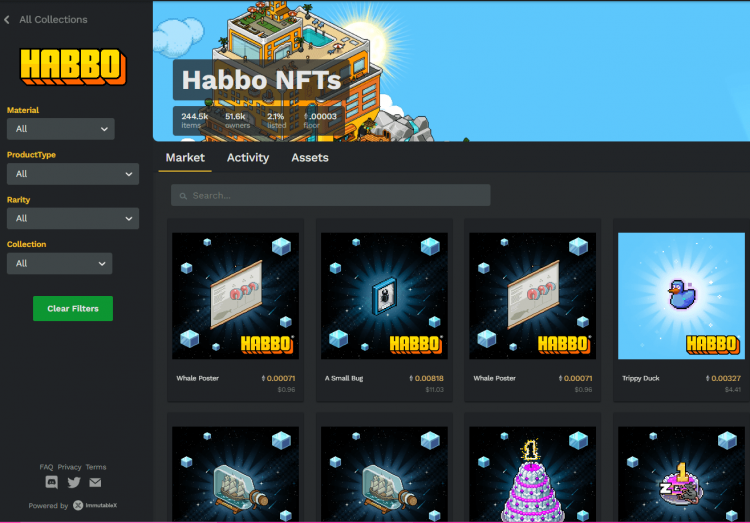Image resolution: width=750 pixels, height=523 pixels.
Task: Open the Rarity dropdown
Action: click(x=73, y=218)
